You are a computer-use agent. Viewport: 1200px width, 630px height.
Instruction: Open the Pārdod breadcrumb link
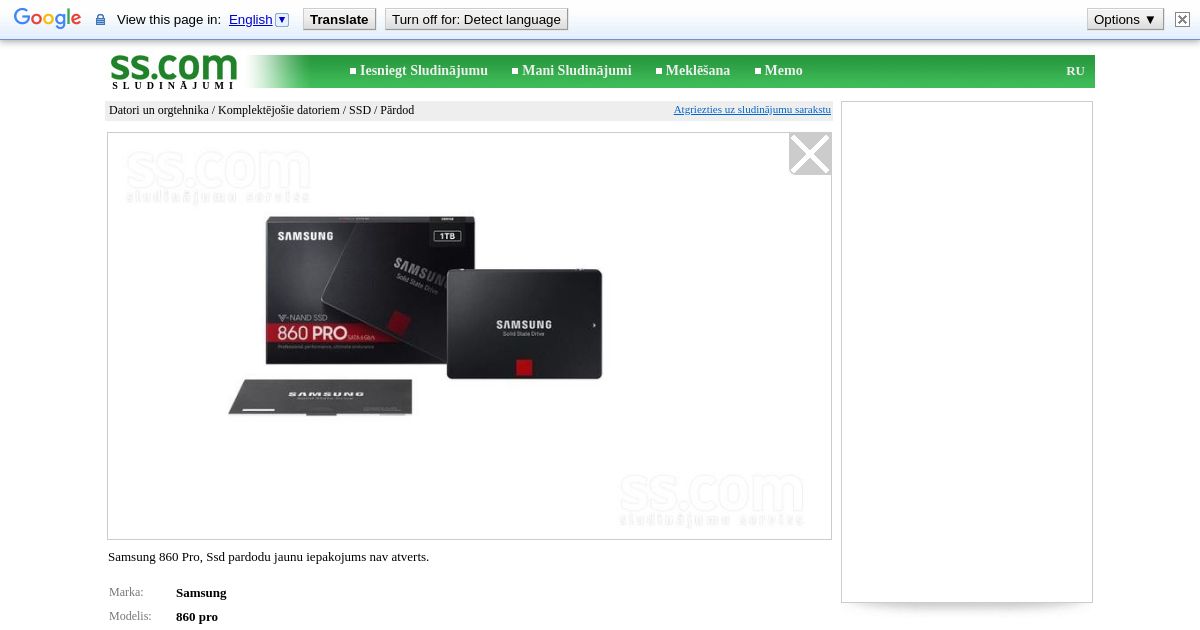pyautogui.click(x=397, y=110)
